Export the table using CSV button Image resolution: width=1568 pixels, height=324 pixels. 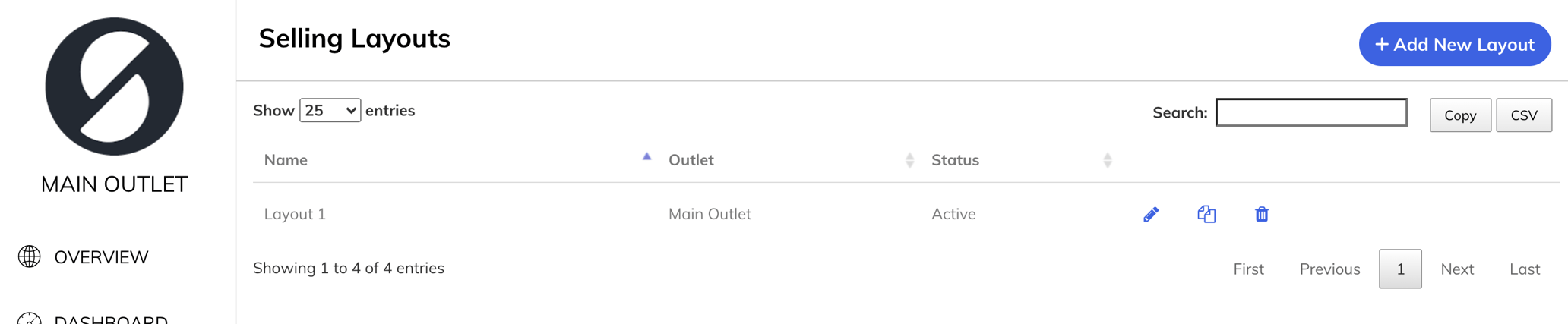point(1523,115)
